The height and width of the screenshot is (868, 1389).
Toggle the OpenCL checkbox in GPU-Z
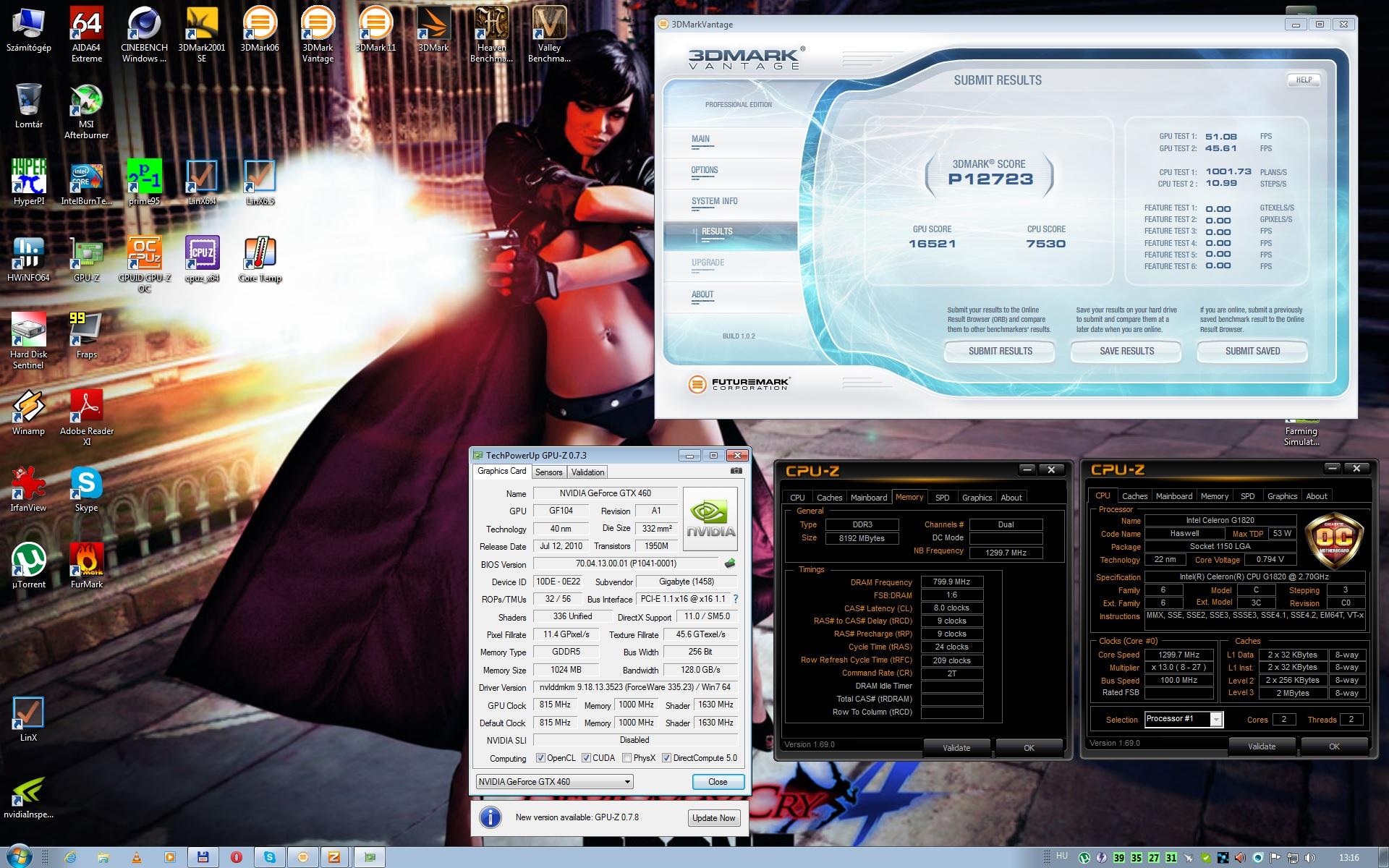coord(540,758)
